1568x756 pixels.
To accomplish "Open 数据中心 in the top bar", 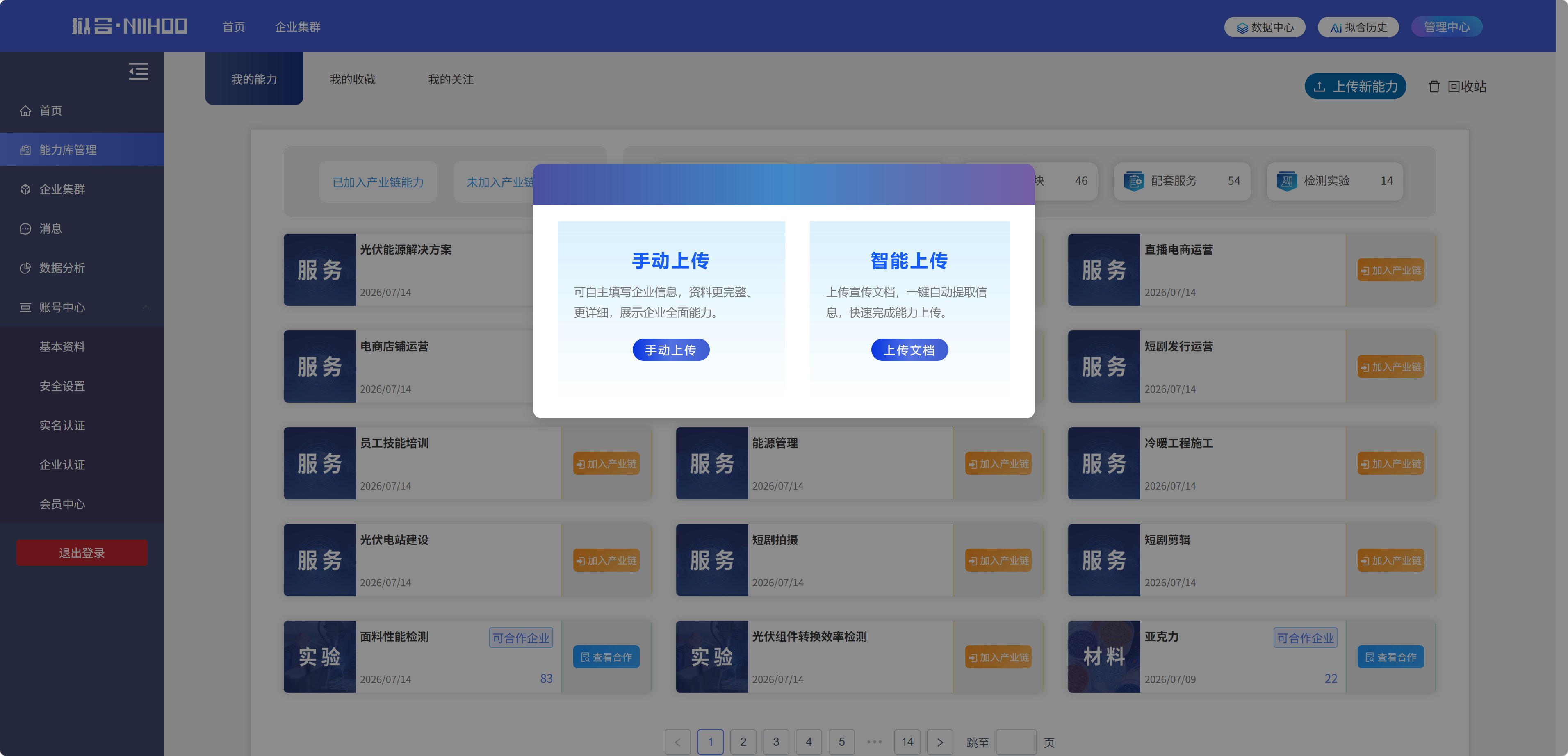I will pos(1264,27).
